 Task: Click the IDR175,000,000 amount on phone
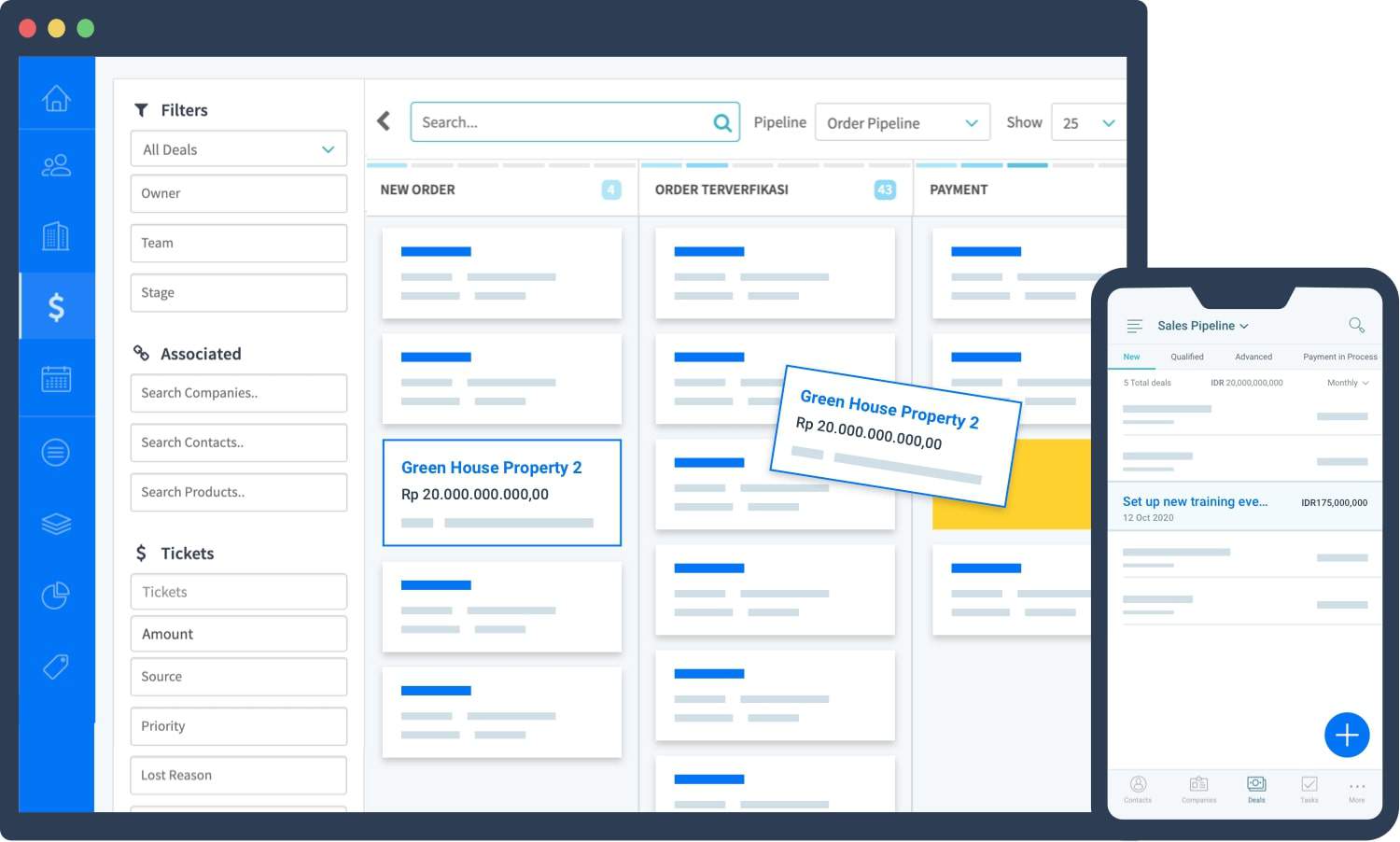click(x=1335, y=502)
